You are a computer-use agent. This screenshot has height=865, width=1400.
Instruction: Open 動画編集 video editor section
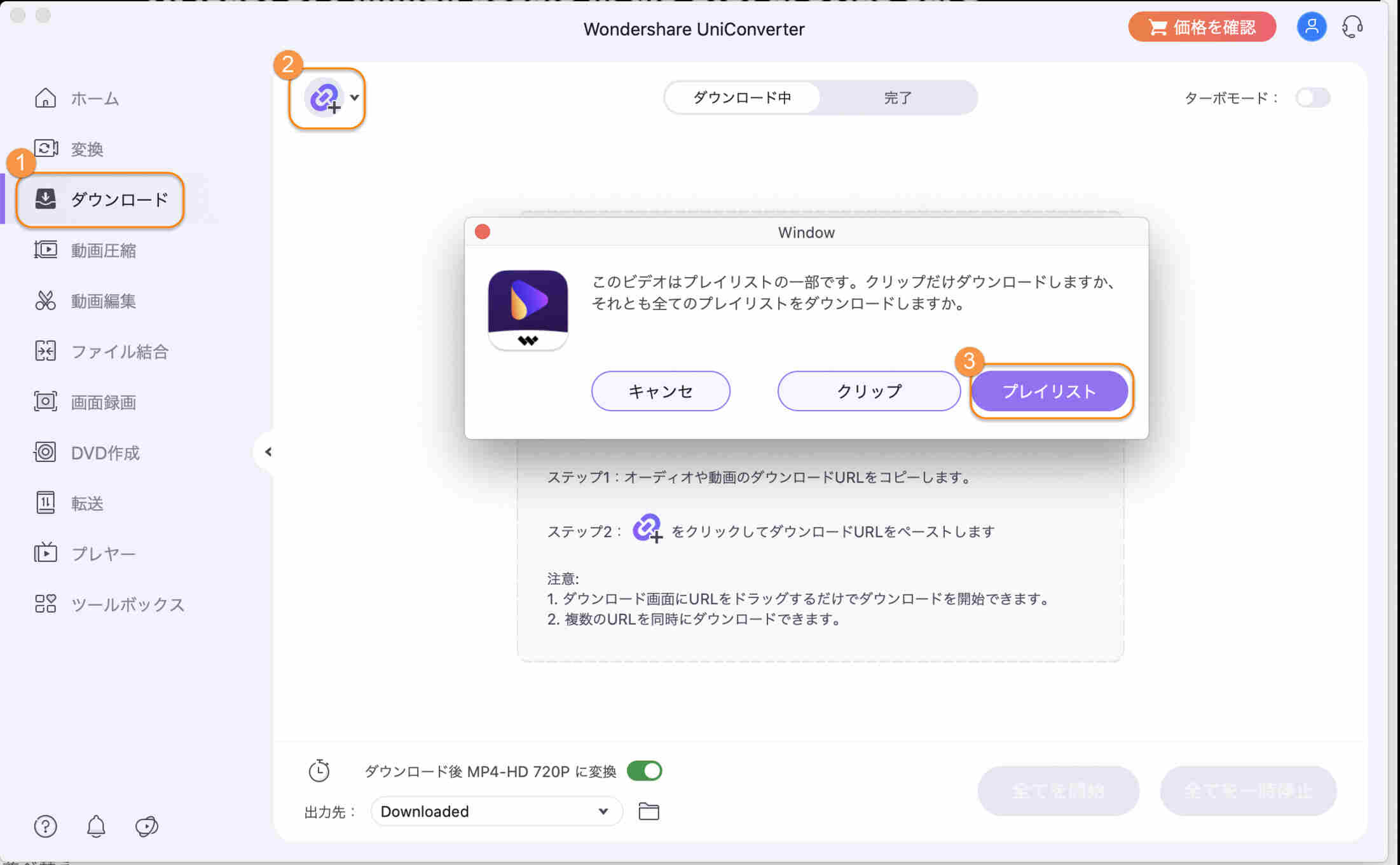click(85, 301)
